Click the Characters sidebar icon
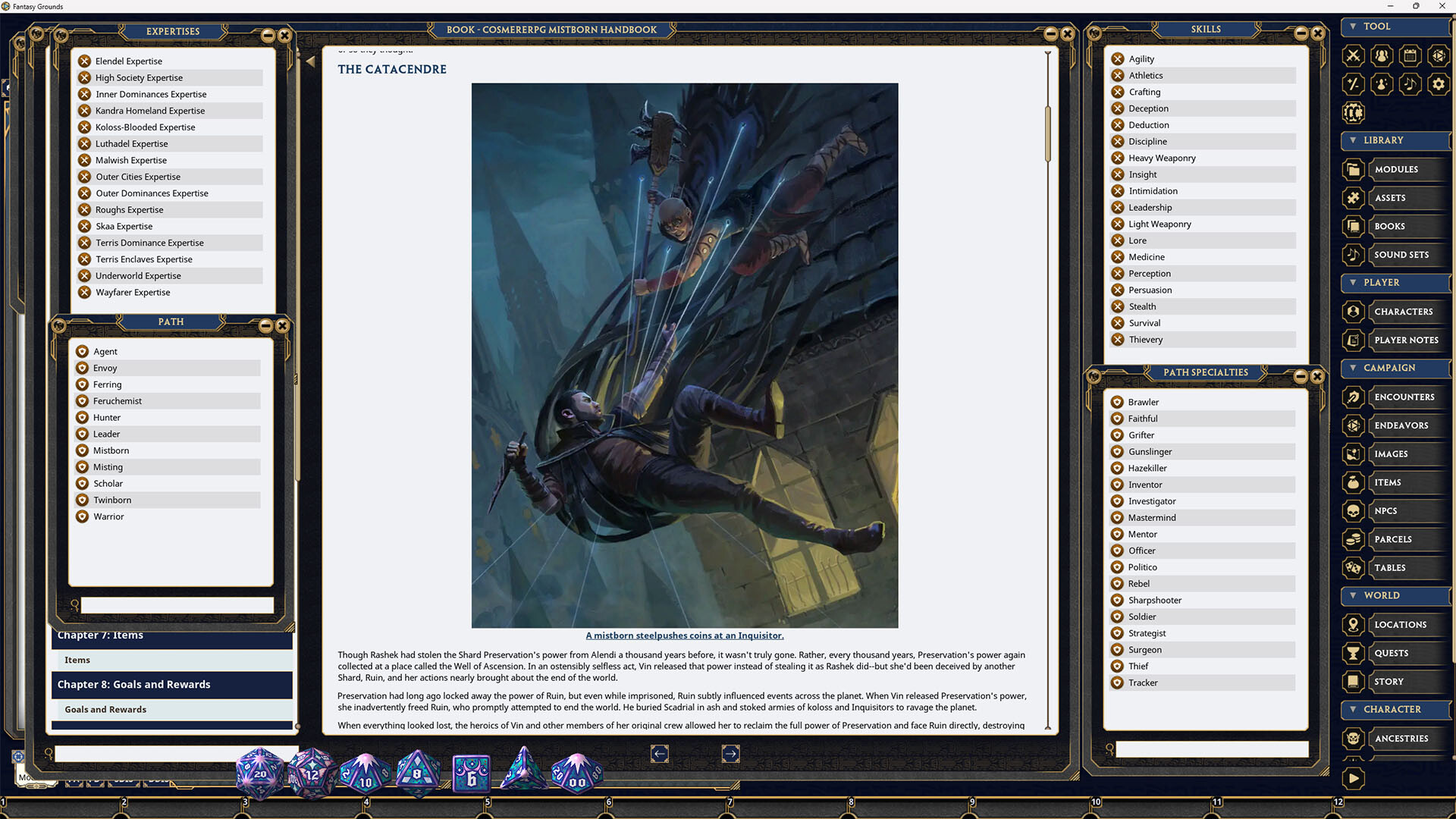This screenshot has width=1456, height=819. pyautogui.click(x=1353, y=312)
